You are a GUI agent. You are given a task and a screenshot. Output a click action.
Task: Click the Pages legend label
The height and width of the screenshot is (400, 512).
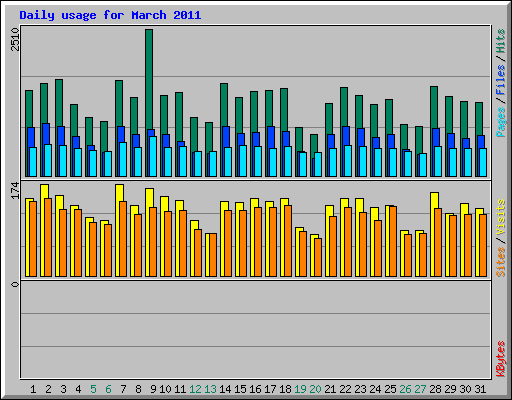(x=501, y=122)
